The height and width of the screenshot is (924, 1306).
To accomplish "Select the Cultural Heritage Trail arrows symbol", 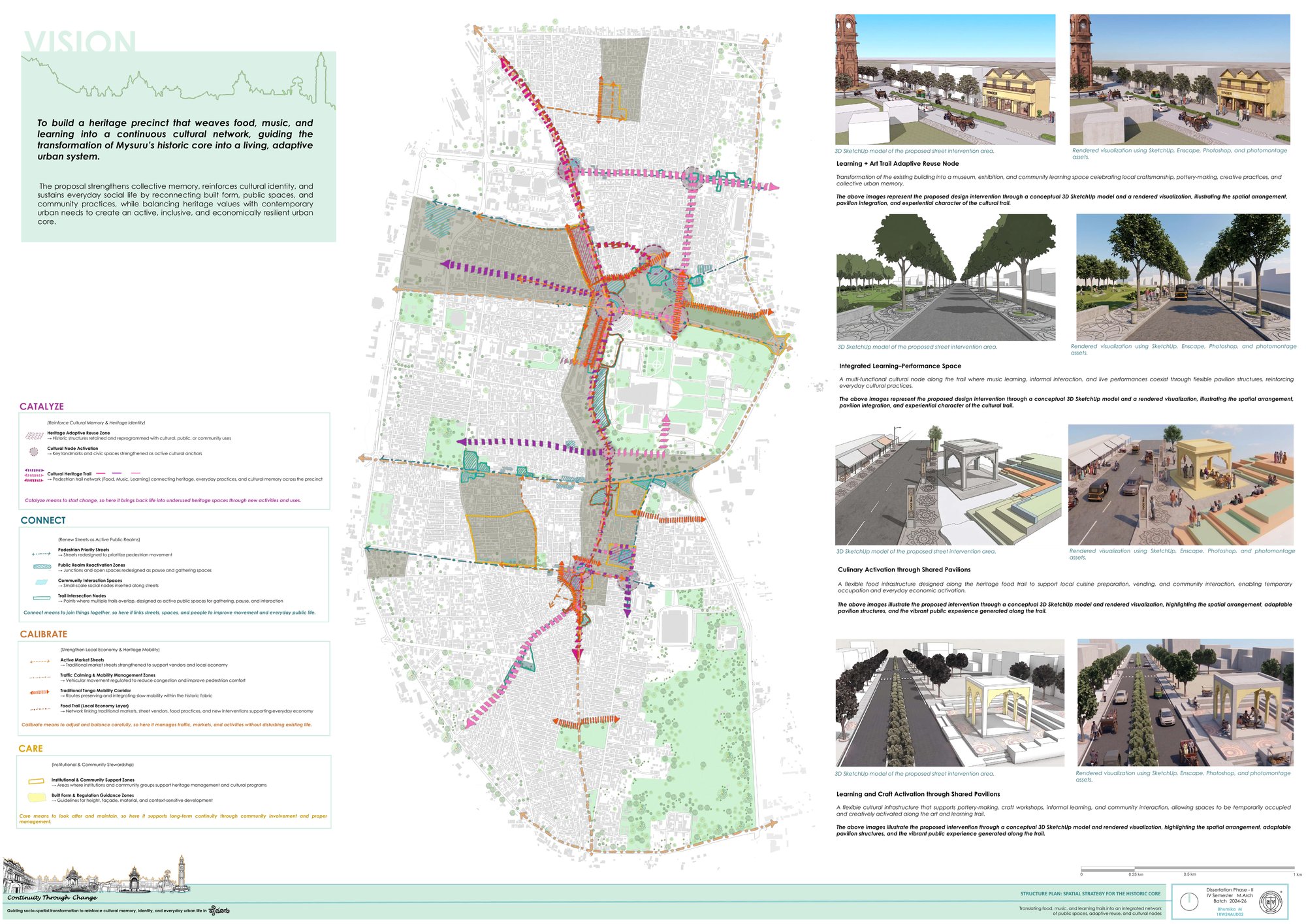I will pyautogui.click(x=34, y=475).
